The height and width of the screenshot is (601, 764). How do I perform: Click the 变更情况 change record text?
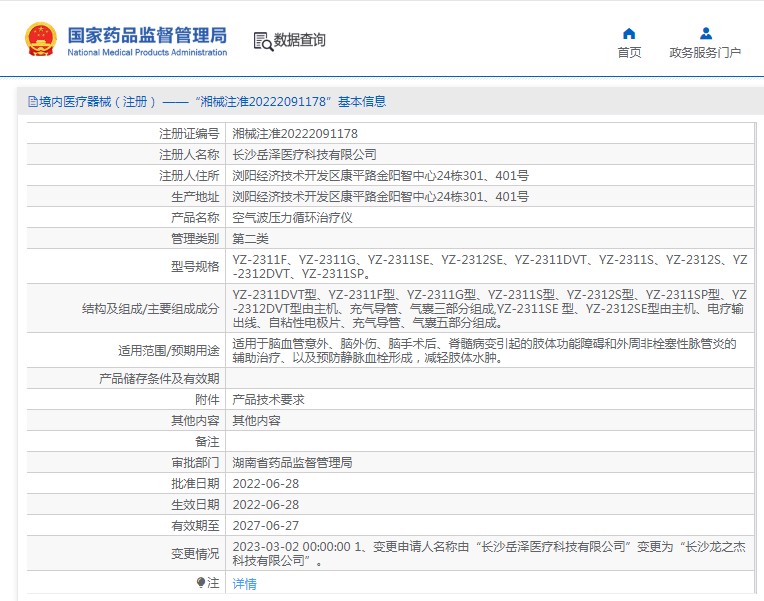489,554
